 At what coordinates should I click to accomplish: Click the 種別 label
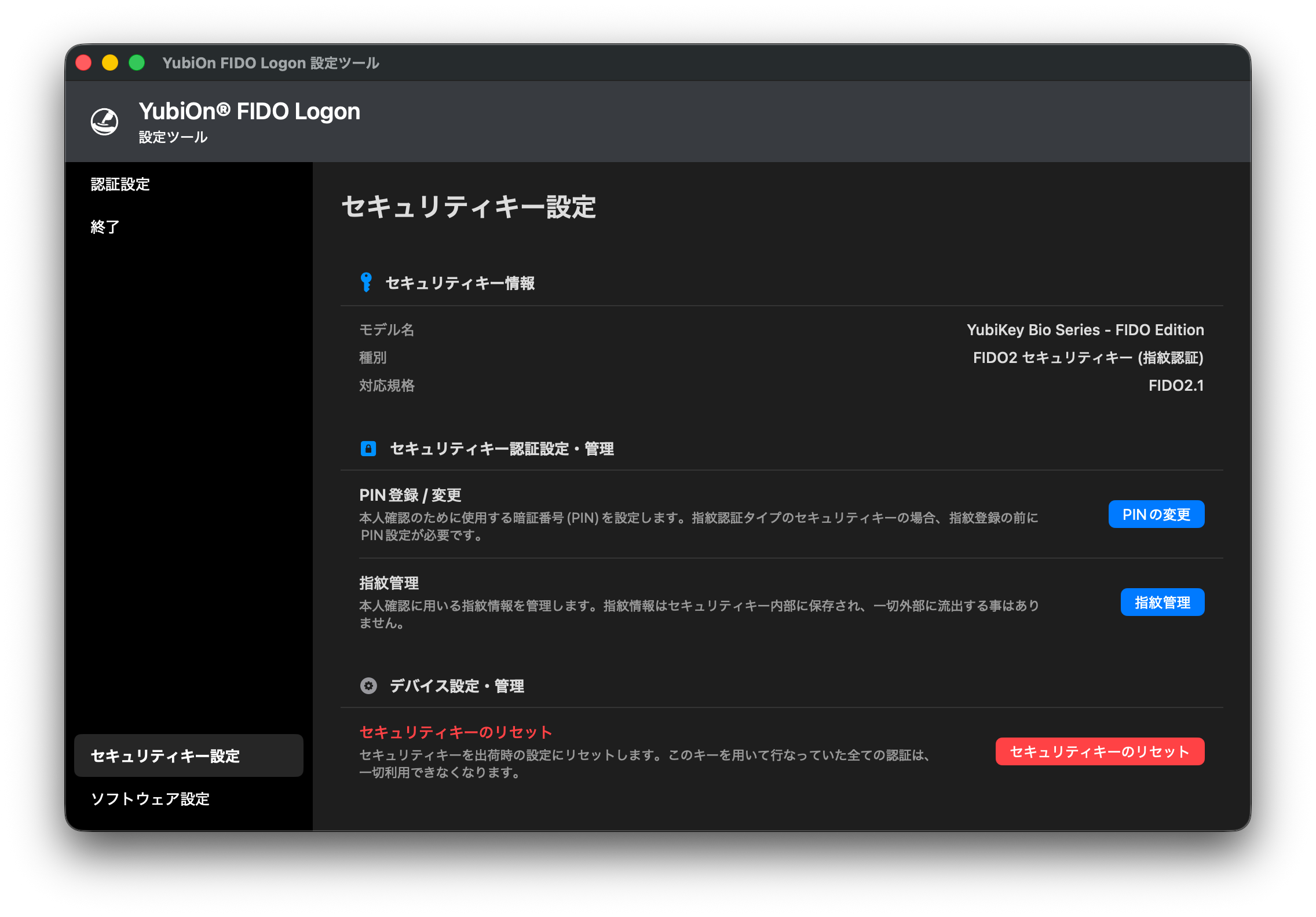coord(373,358)
